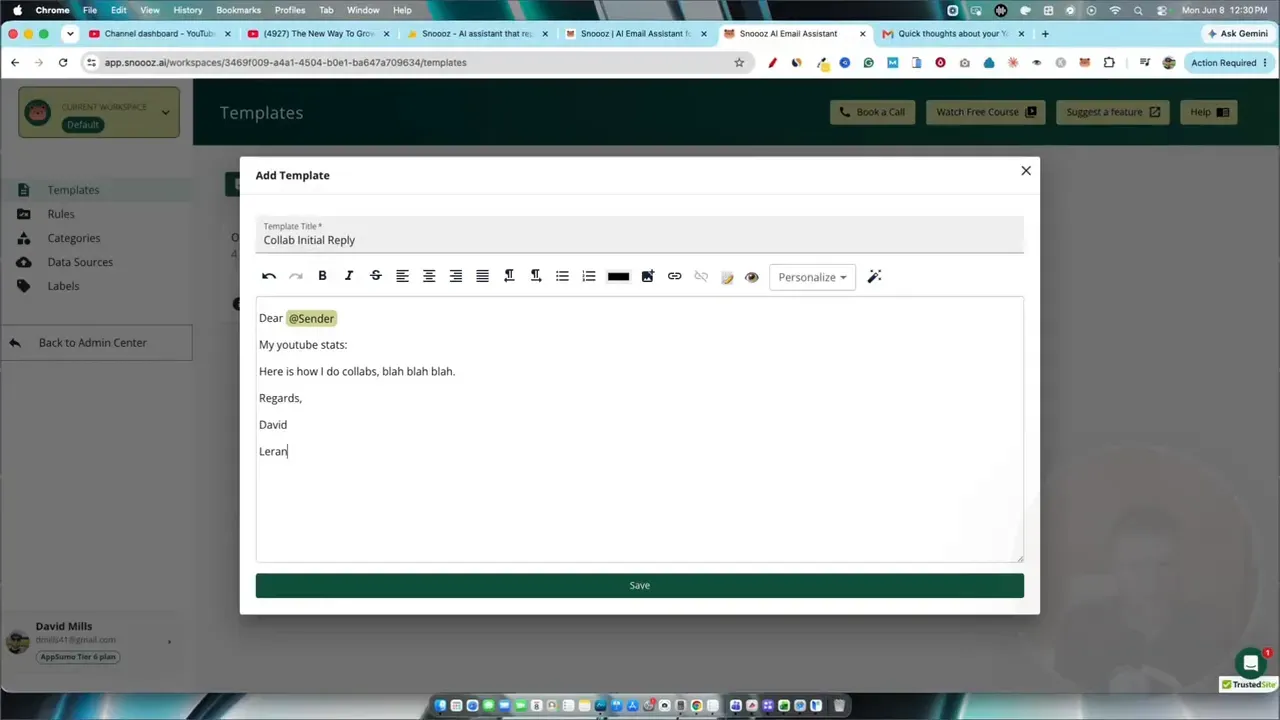Click the Help button

(x=1208, y=112)
